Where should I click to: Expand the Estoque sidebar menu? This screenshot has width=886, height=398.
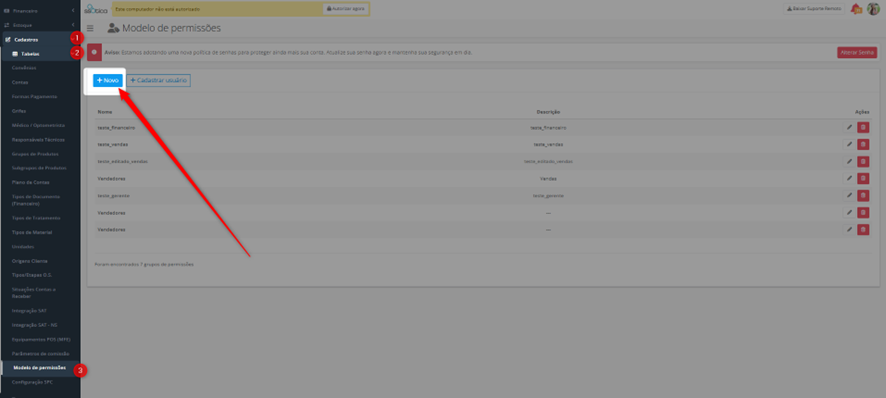point(40,25)
